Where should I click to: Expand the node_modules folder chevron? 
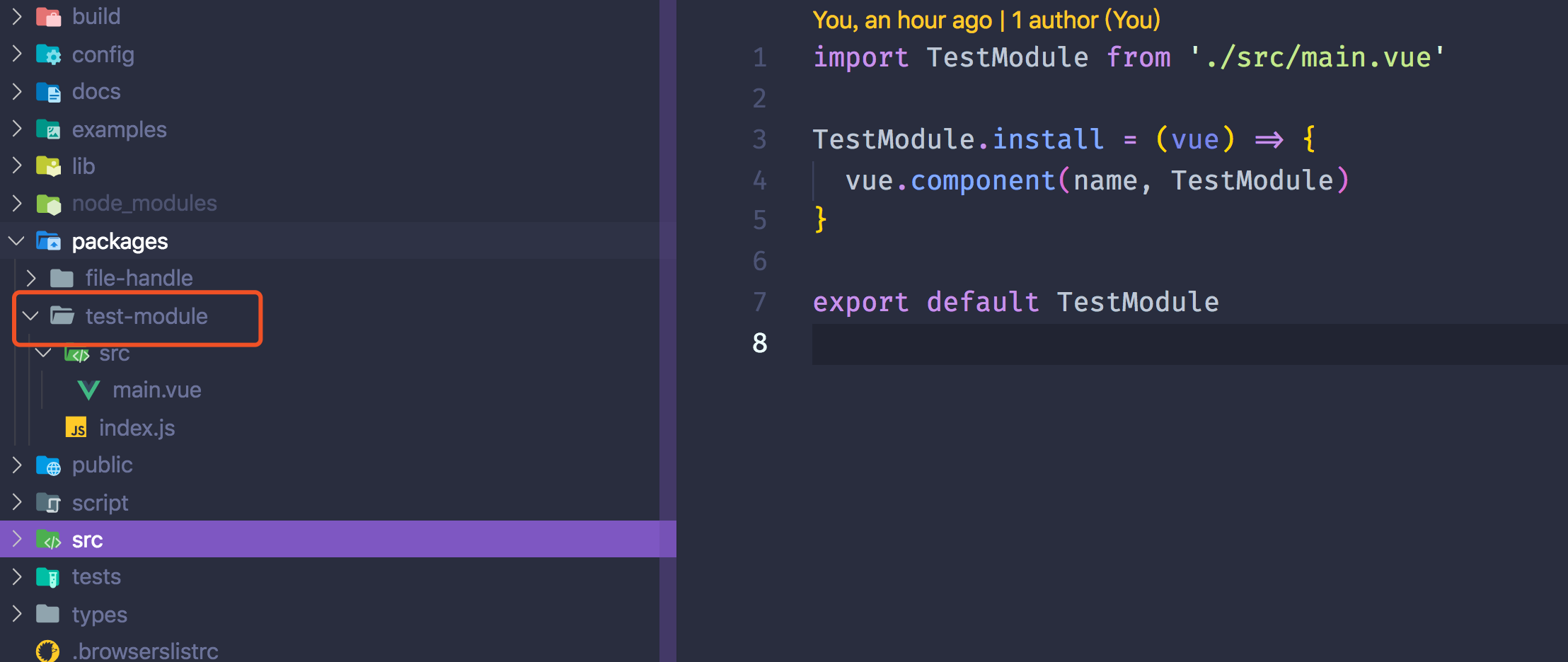17,204
